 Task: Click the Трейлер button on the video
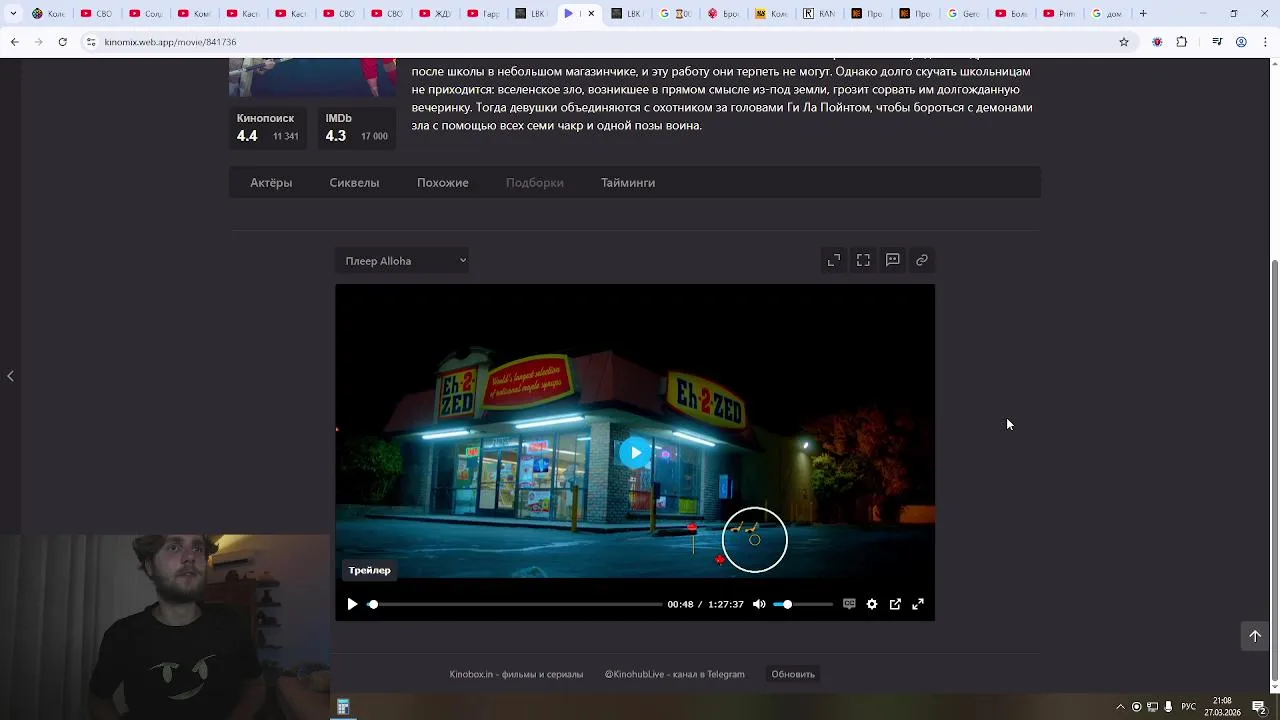tap(369, 570)
